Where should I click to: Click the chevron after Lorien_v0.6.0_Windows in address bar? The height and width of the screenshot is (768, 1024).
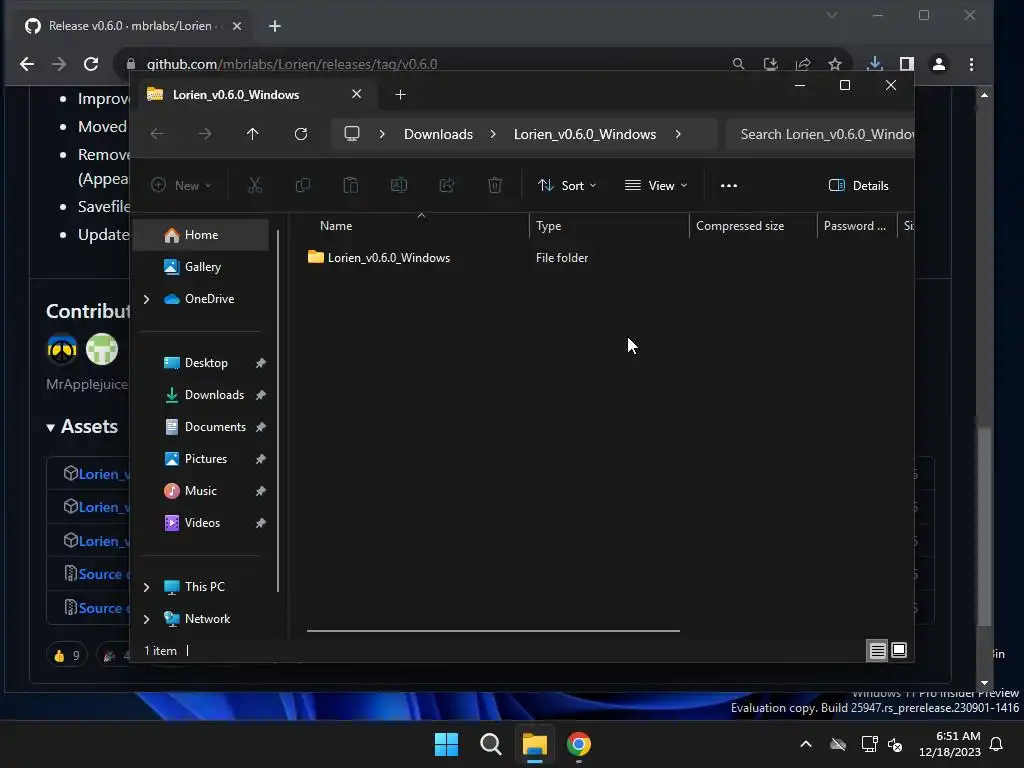(678, 134)
